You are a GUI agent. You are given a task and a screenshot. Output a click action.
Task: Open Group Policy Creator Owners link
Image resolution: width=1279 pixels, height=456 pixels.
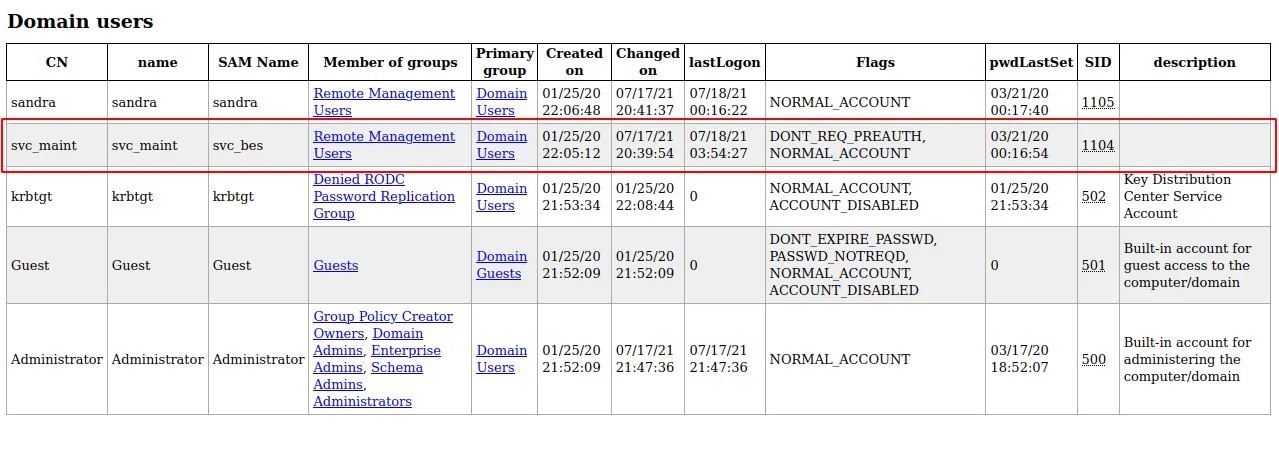(x=383, y=317)
